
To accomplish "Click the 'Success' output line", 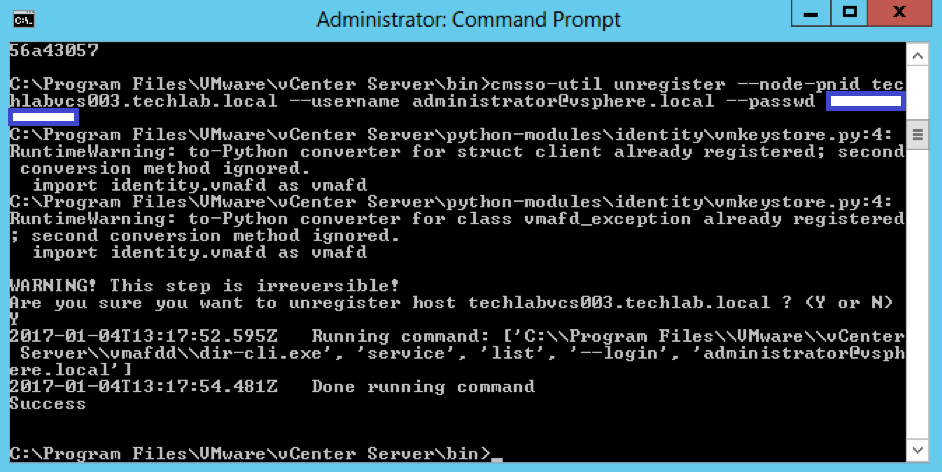I will coord(47,404).
